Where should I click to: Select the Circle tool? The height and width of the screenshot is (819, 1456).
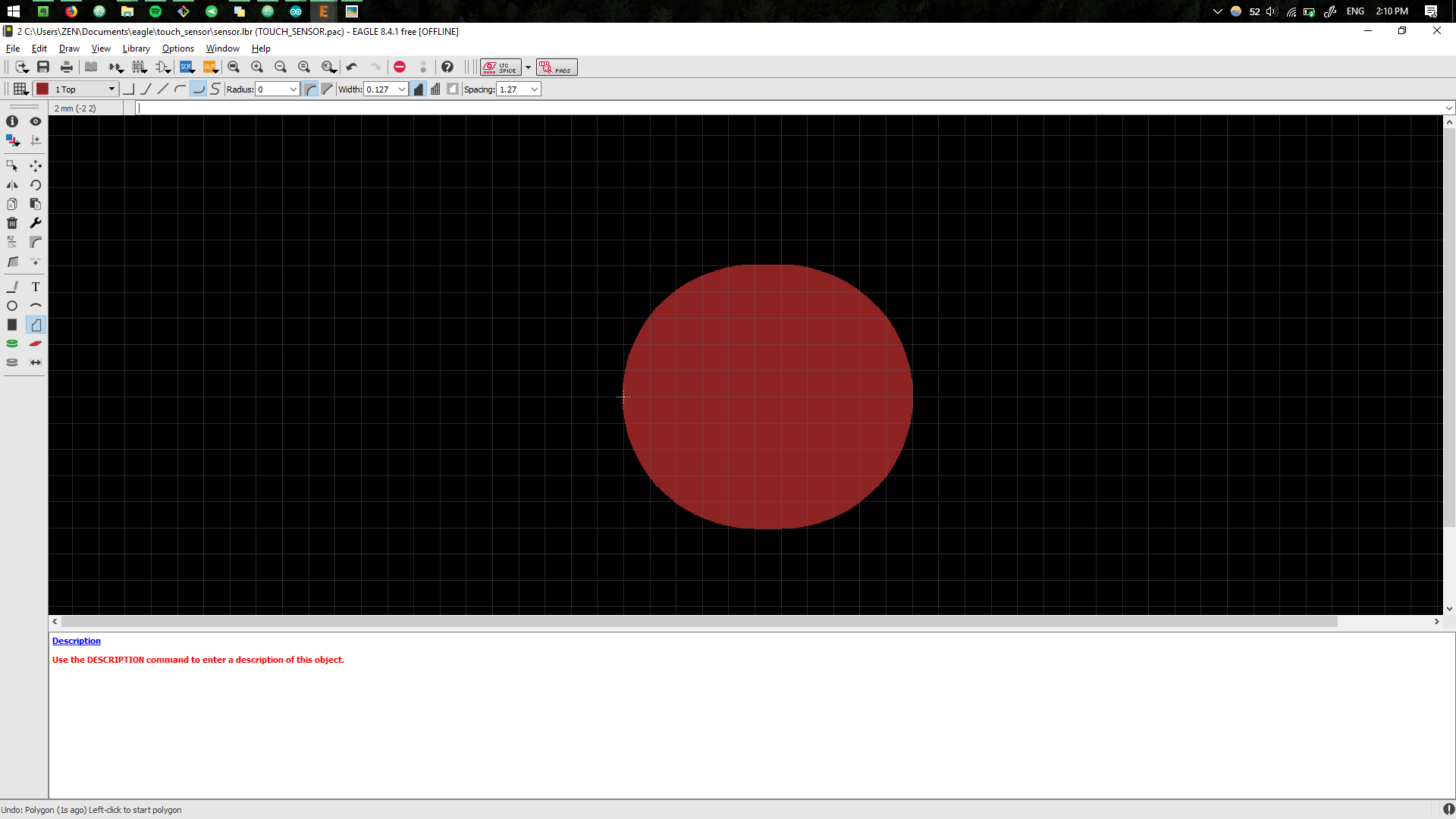pyautogui.click(x=12, y=306)
